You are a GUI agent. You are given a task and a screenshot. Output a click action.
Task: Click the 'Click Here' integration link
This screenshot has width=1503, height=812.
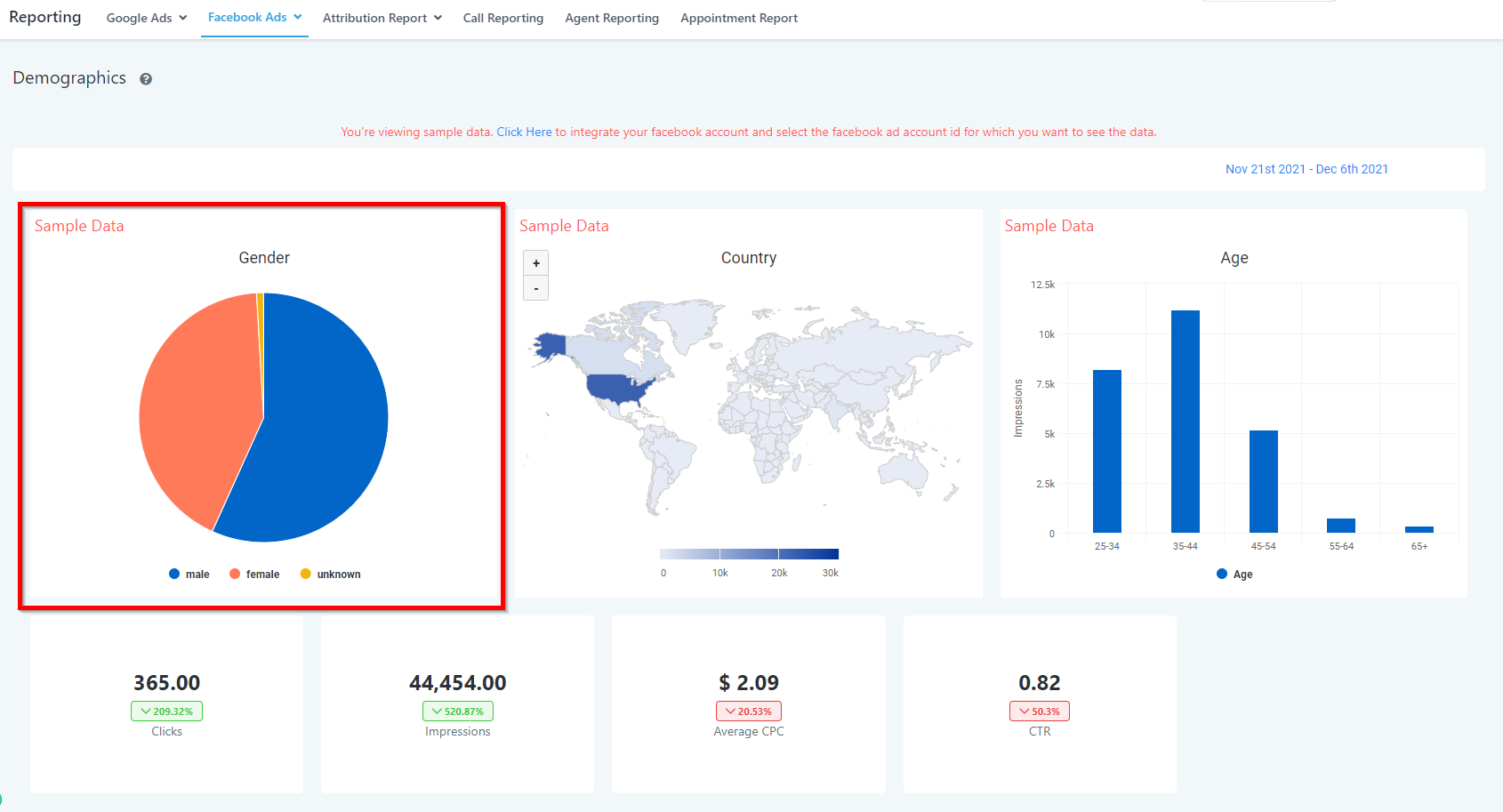[524, 133]
